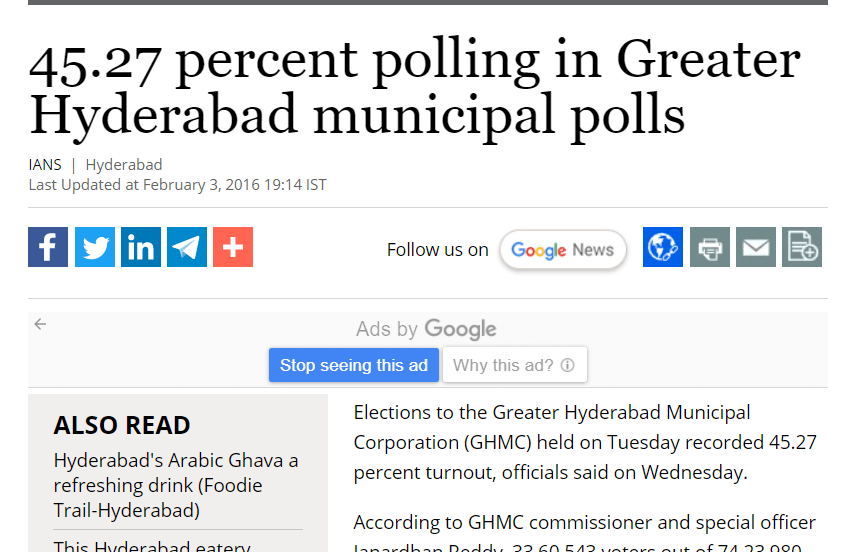The width and height of the screenshot is (852, 552).
Task: Click the article headline
Action: pos(414,88)
